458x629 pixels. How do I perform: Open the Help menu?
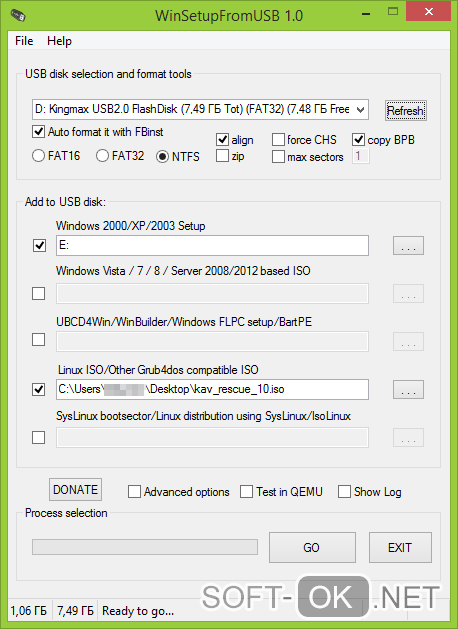[59, 41]
